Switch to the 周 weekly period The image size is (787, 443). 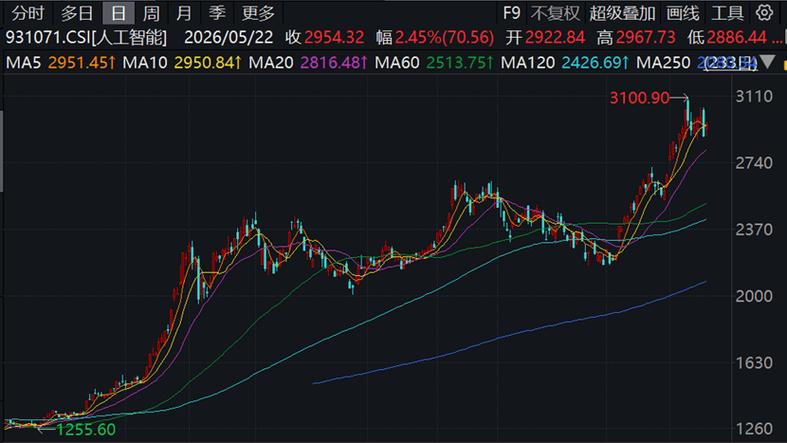click(x=151, y=13)
